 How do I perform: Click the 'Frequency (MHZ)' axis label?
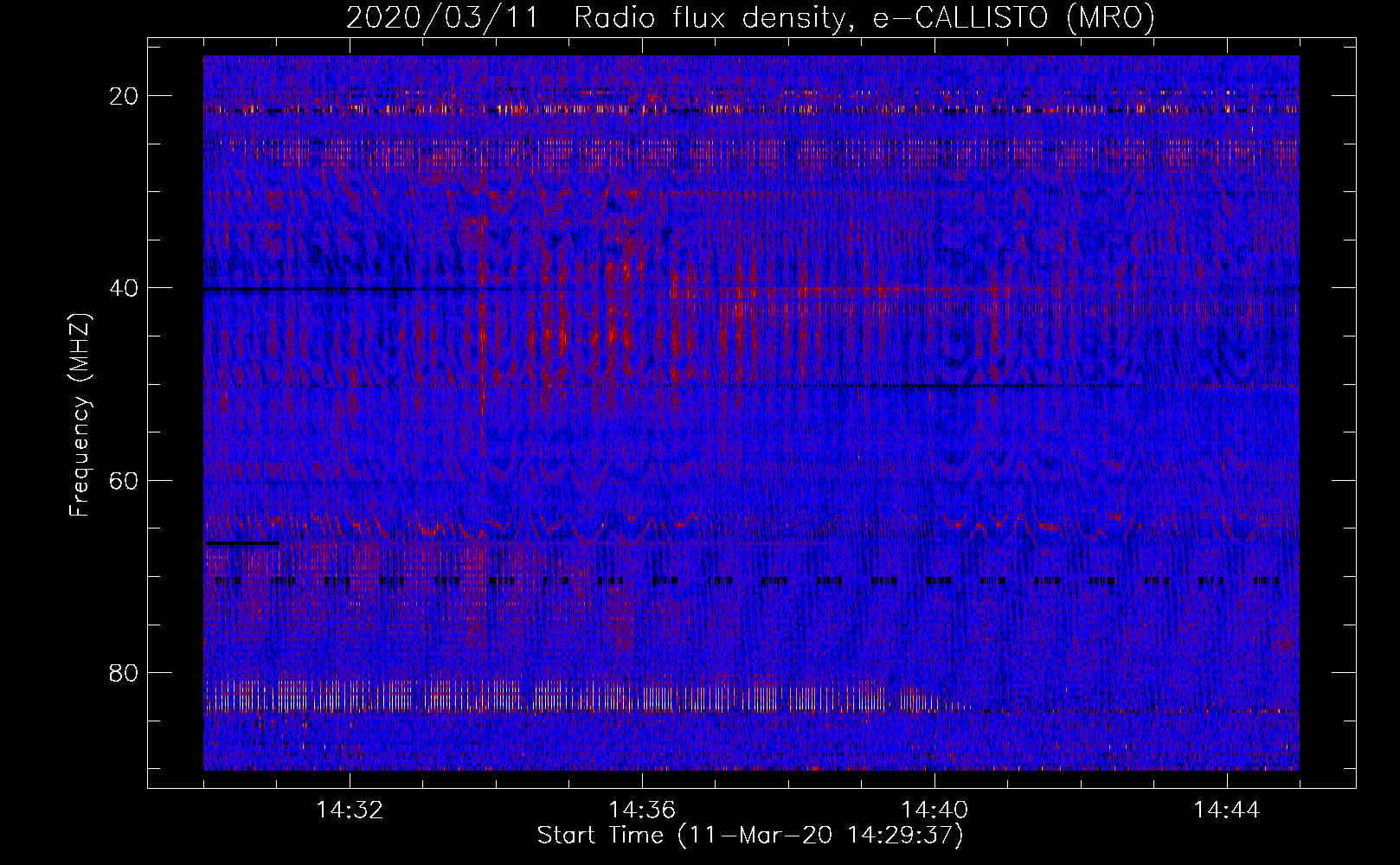point(80,415)
